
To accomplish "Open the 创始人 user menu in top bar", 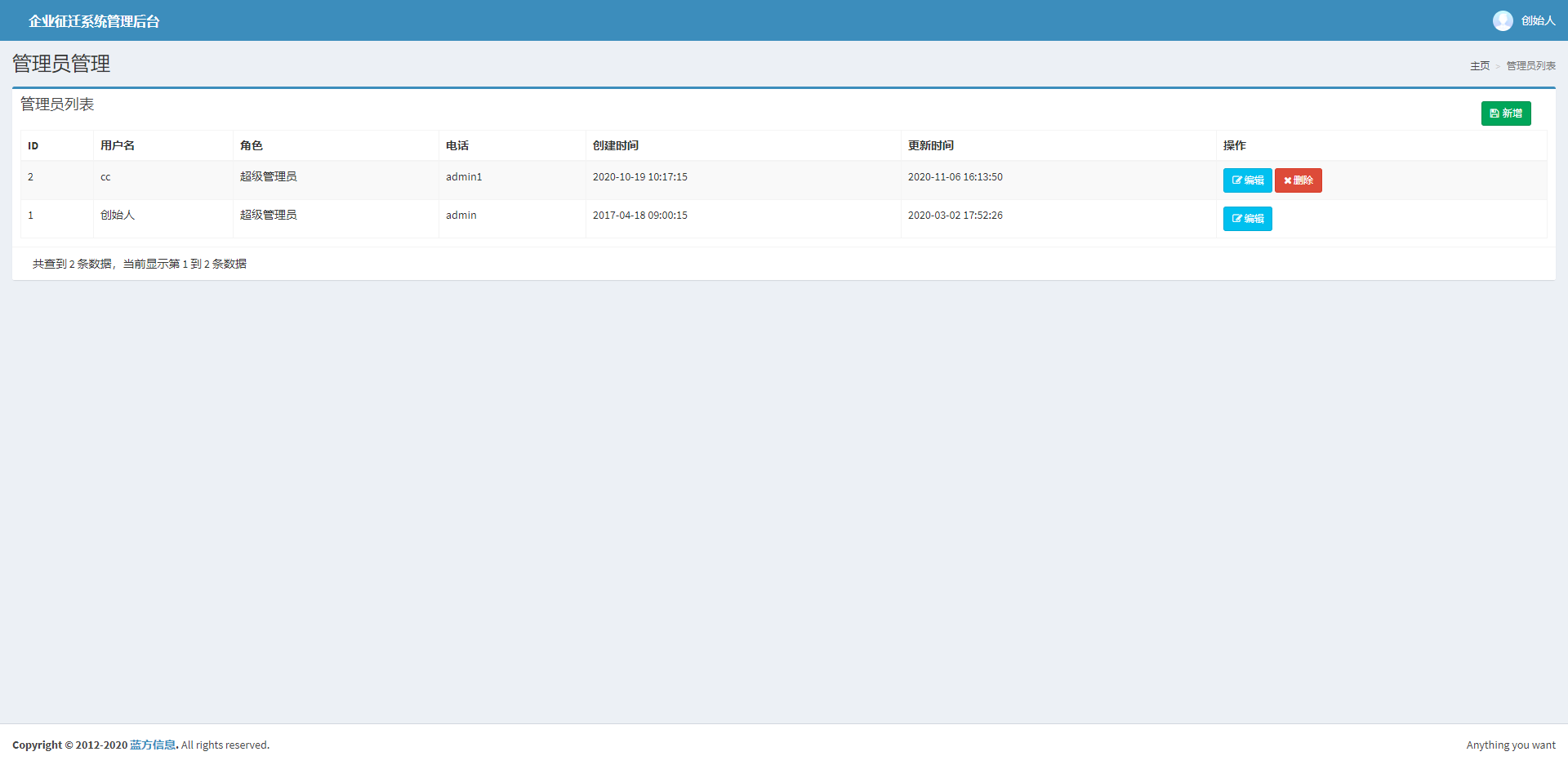I will pos(1537,20).
